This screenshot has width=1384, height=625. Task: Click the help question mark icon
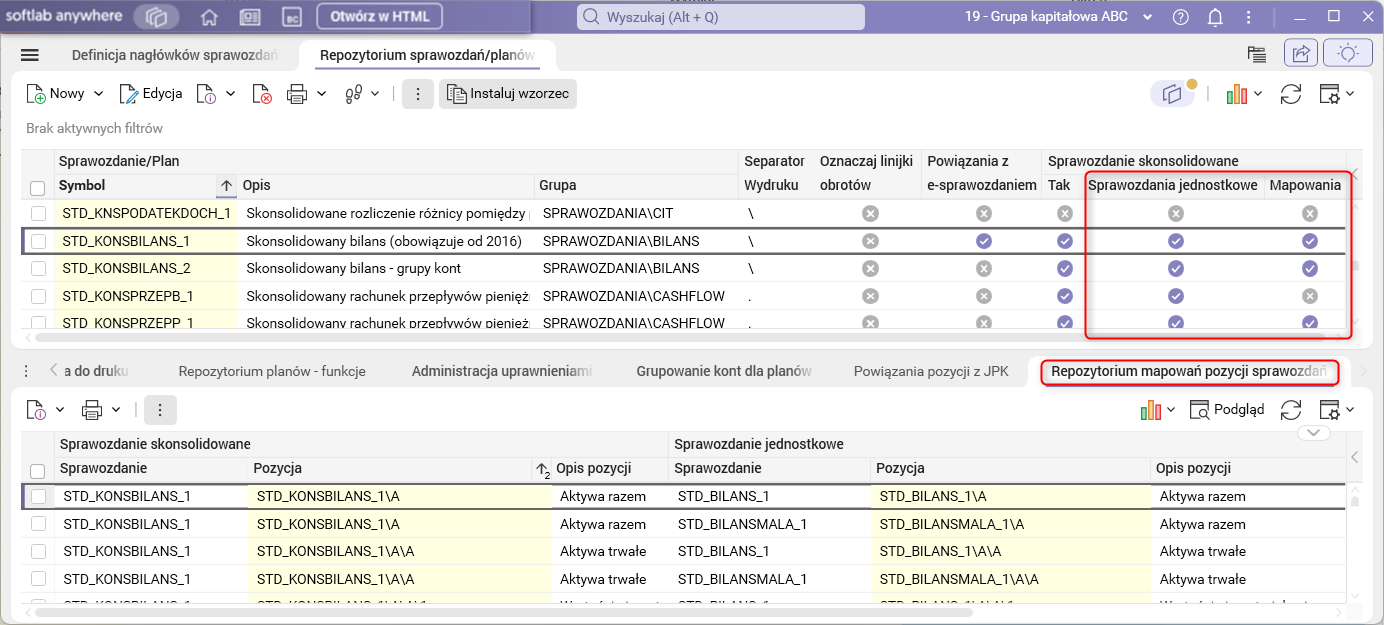click(x=1181, y=17)
